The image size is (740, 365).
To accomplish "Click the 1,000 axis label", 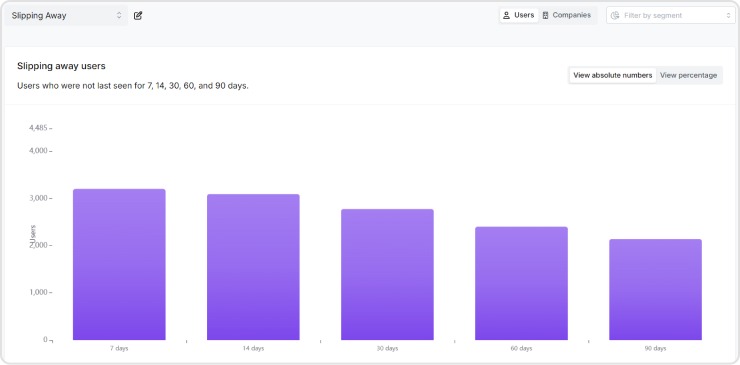I will tap(38, 293).
